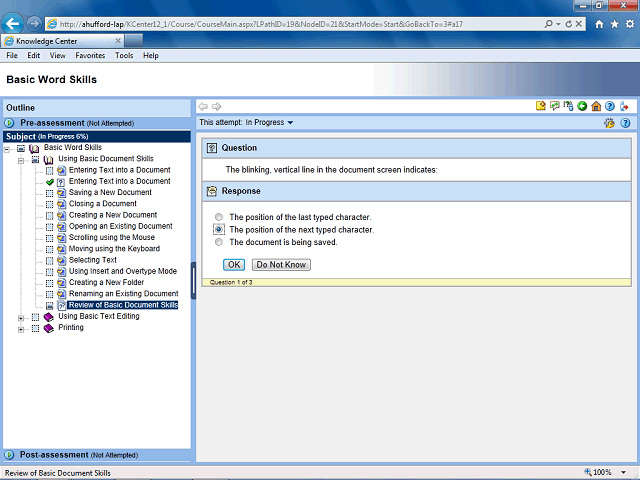The image size is (640, 480).
Task: Open the Using Insert and Overtype Mode lesson
Action: click(x=122, y=271)
